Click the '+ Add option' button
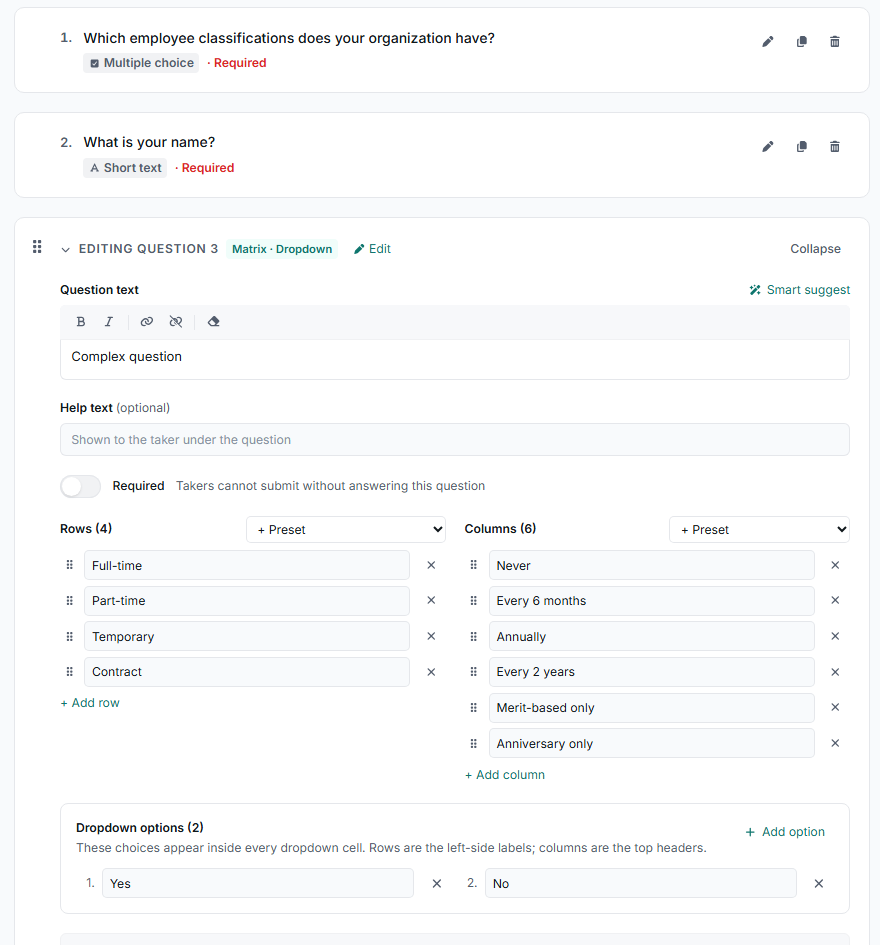The height and width of the screenshot is (945, 880). (785, 832)
